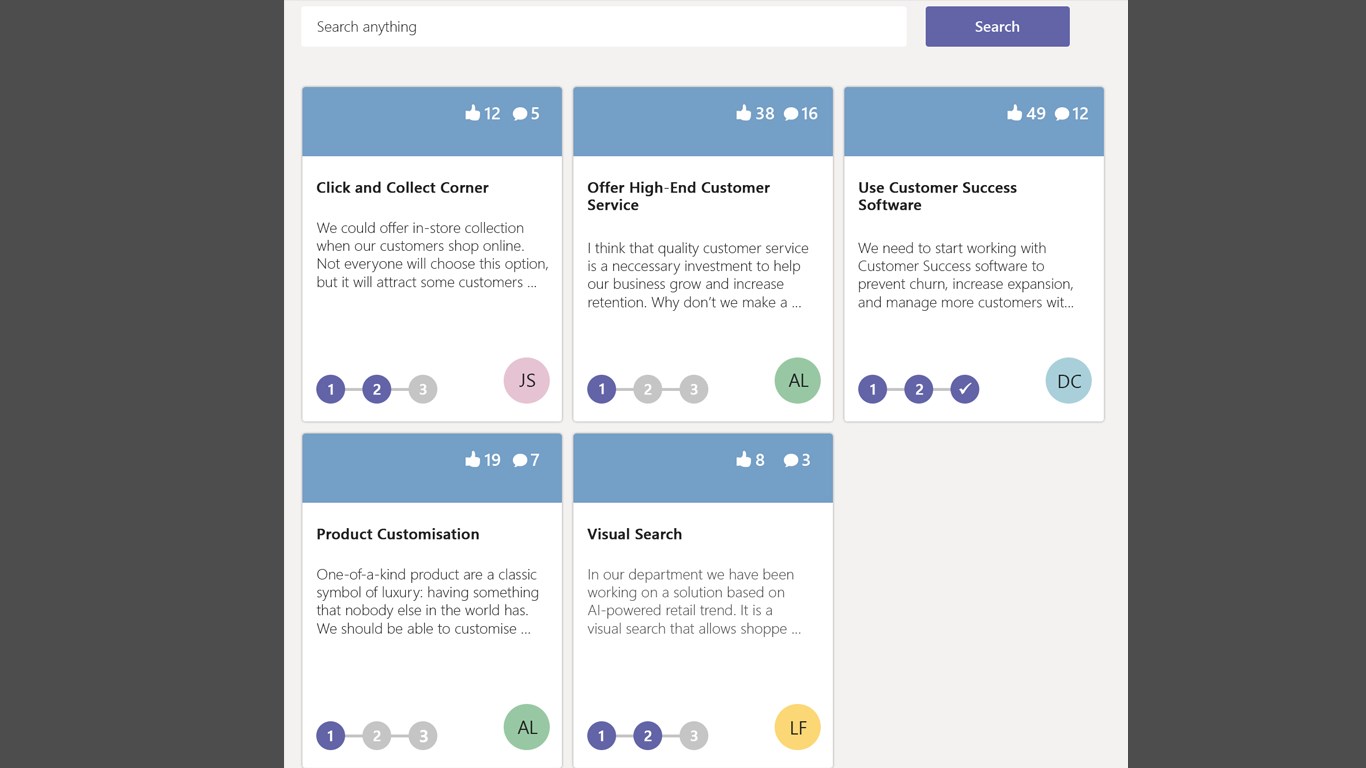Select step 2 on Product Customisation card
Image resolution: width=1366 pixels, height=768 pixels.
click(x=376, y=736)
